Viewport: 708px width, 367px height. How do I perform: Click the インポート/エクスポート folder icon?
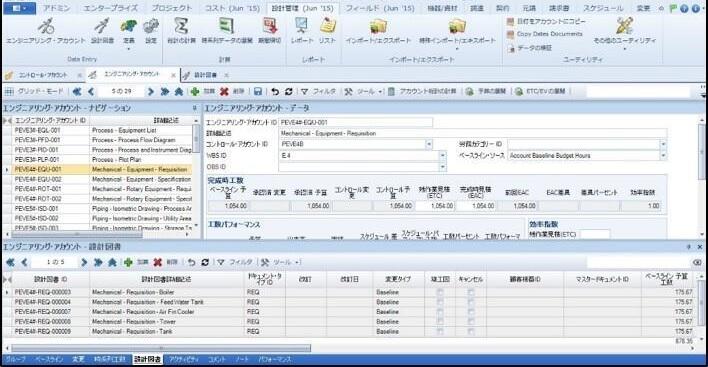378,27
